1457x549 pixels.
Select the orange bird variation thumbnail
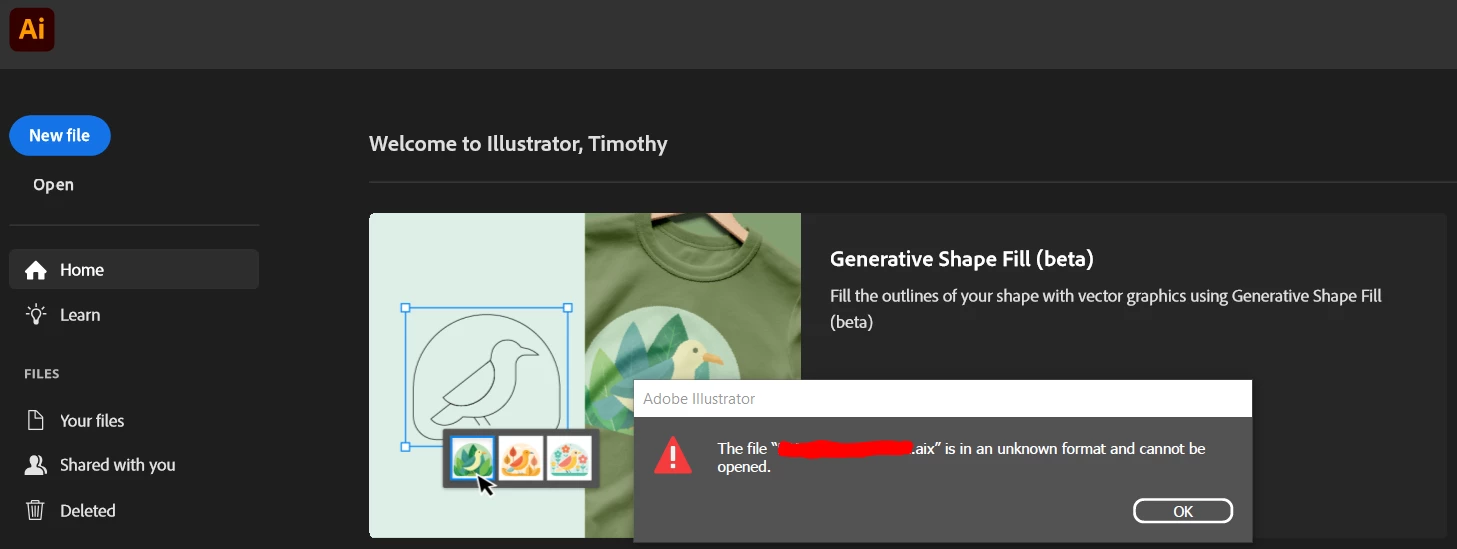click(521, 458)
